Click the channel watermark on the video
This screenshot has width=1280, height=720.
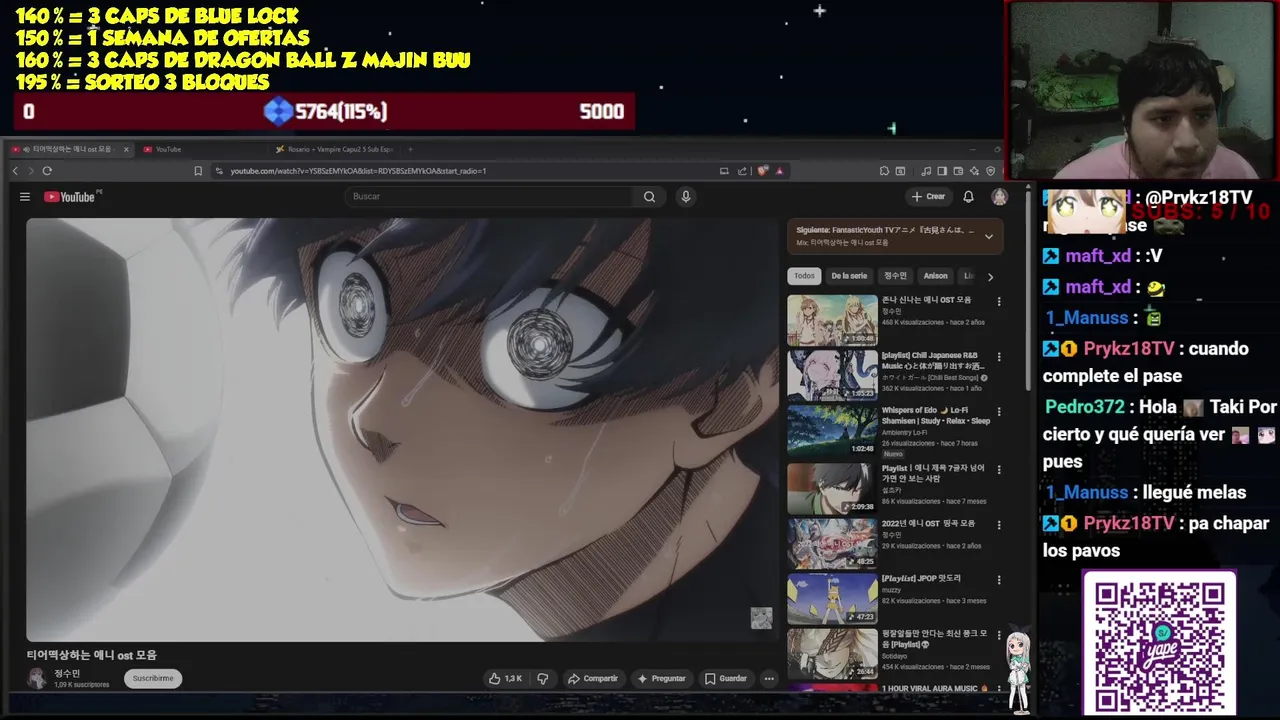(x=762, y=618)
